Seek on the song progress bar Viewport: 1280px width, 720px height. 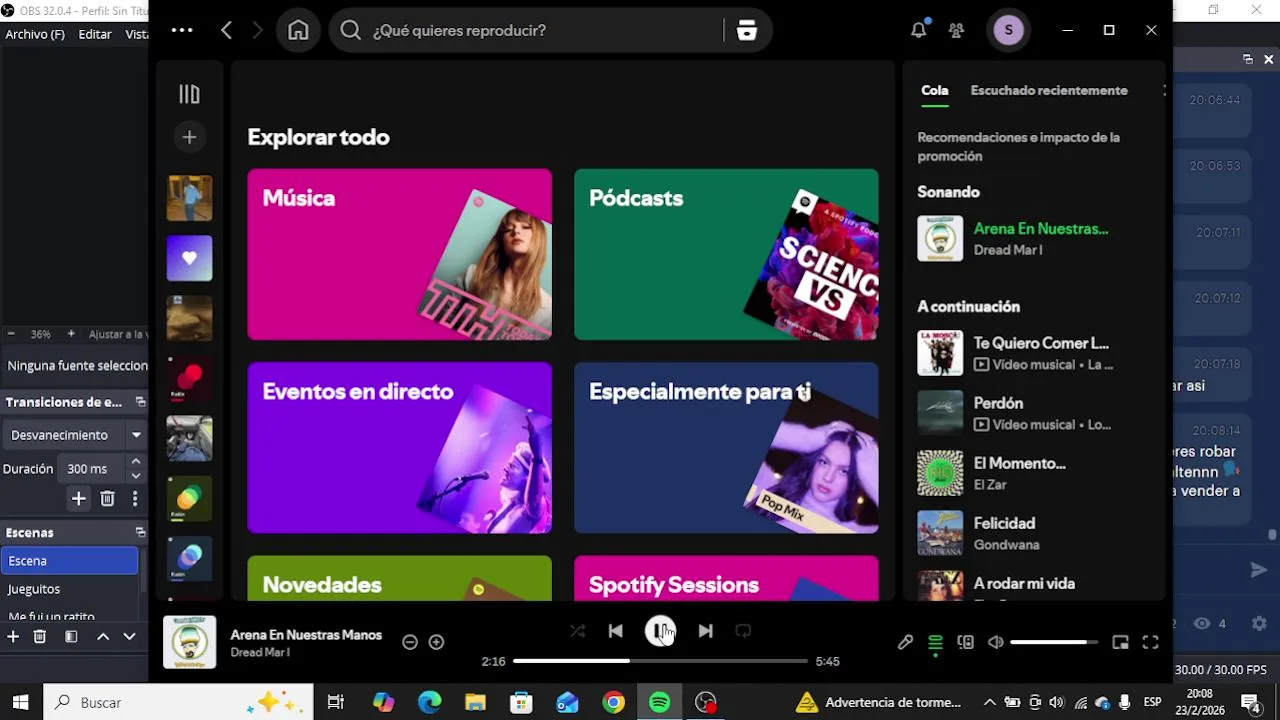tap(660, 661)
